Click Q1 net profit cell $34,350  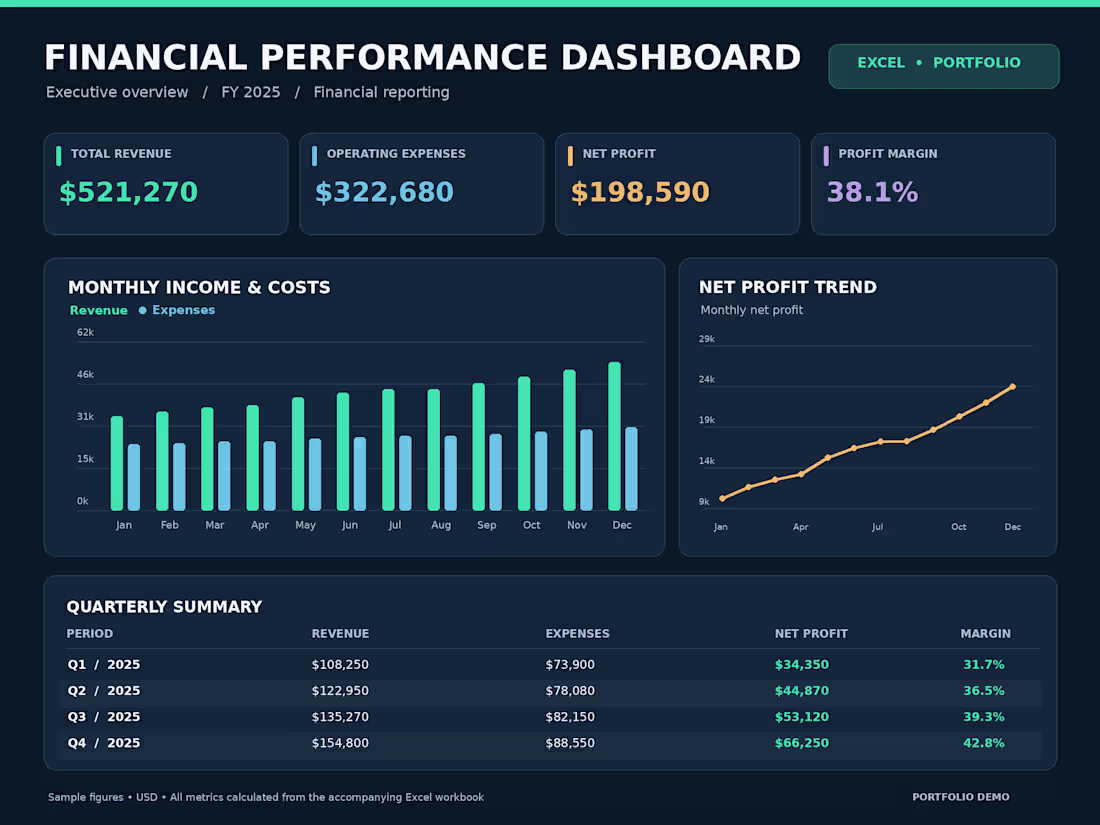[x=802, y=664]
